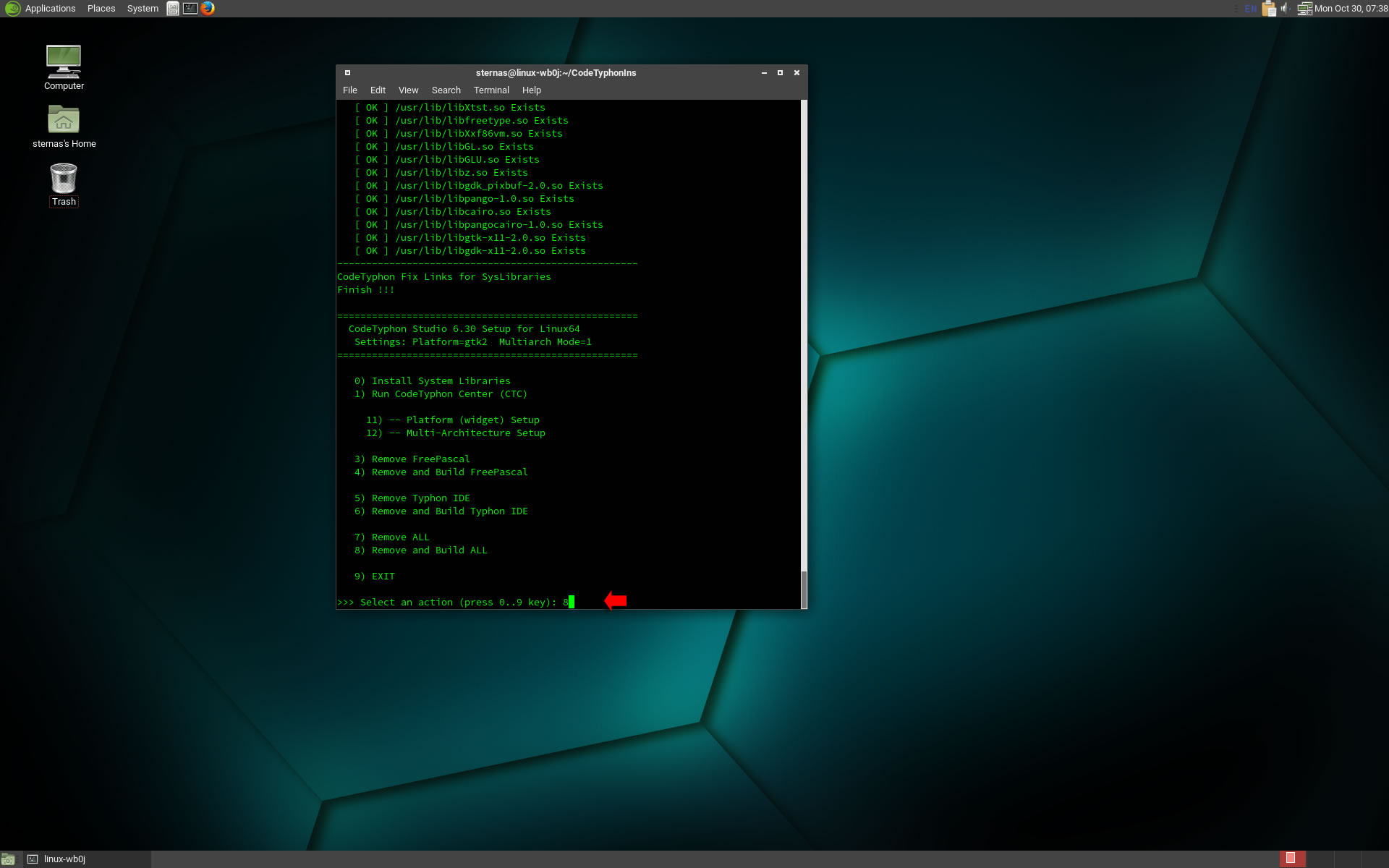Open the terminal Edit menu

point(378,90)
